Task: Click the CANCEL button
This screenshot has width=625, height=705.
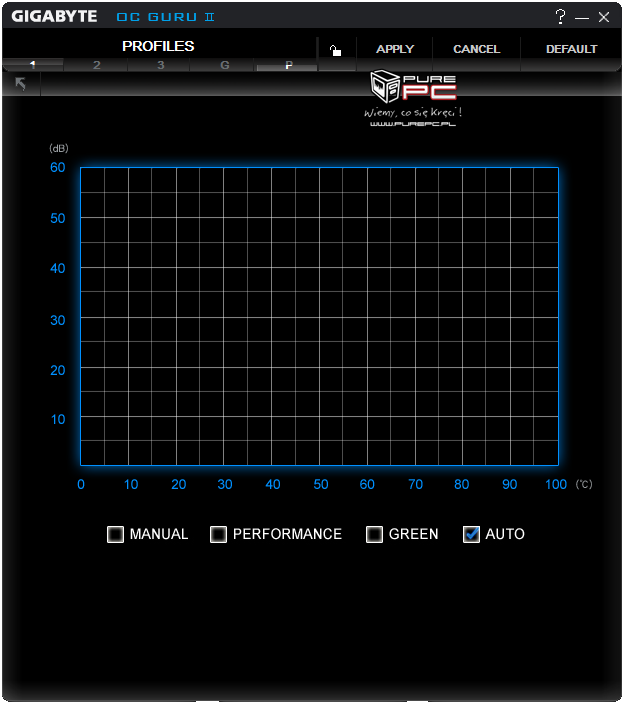Action: point(477,49)
